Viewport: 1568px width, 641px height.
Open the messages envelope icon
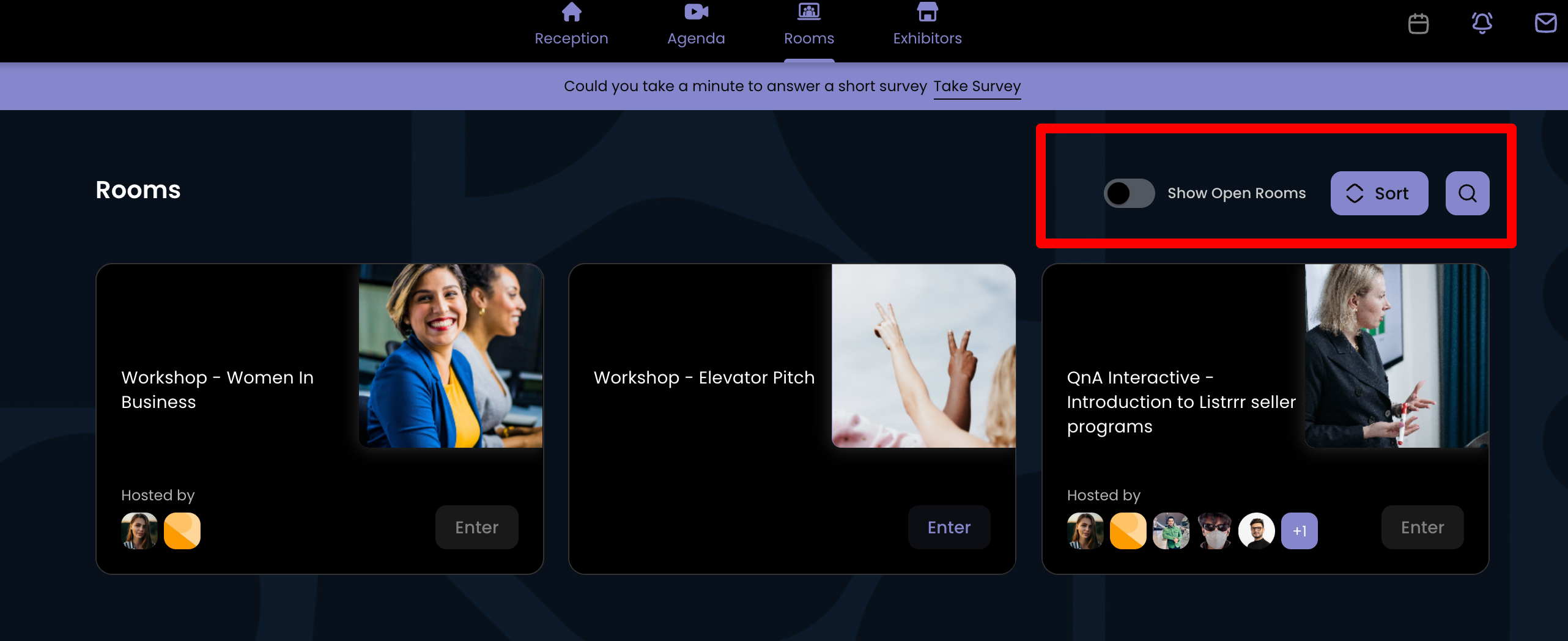[1545, 23]
